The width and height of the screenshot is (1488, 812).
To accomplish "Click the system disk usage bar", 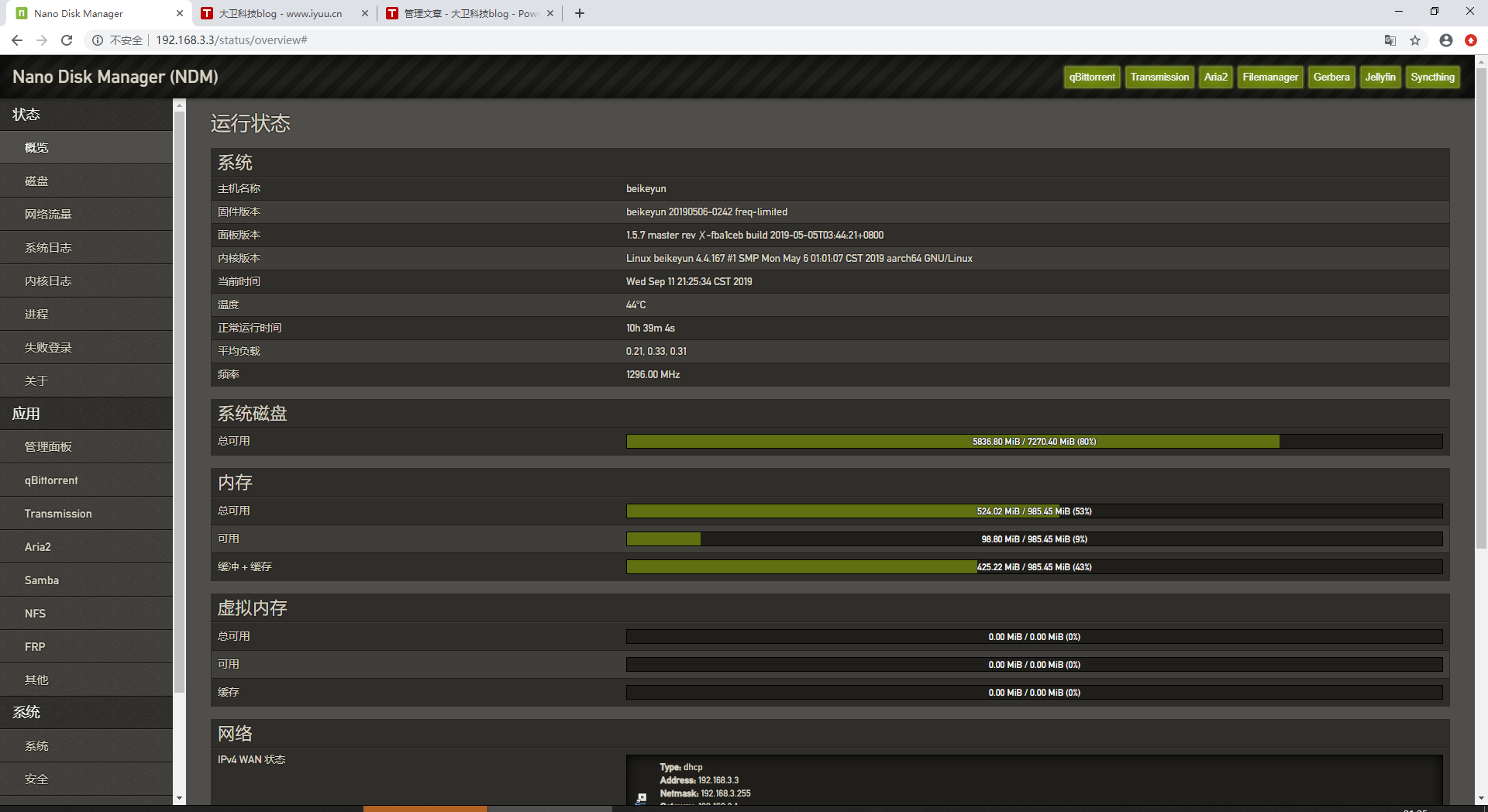I will 1034,442.
